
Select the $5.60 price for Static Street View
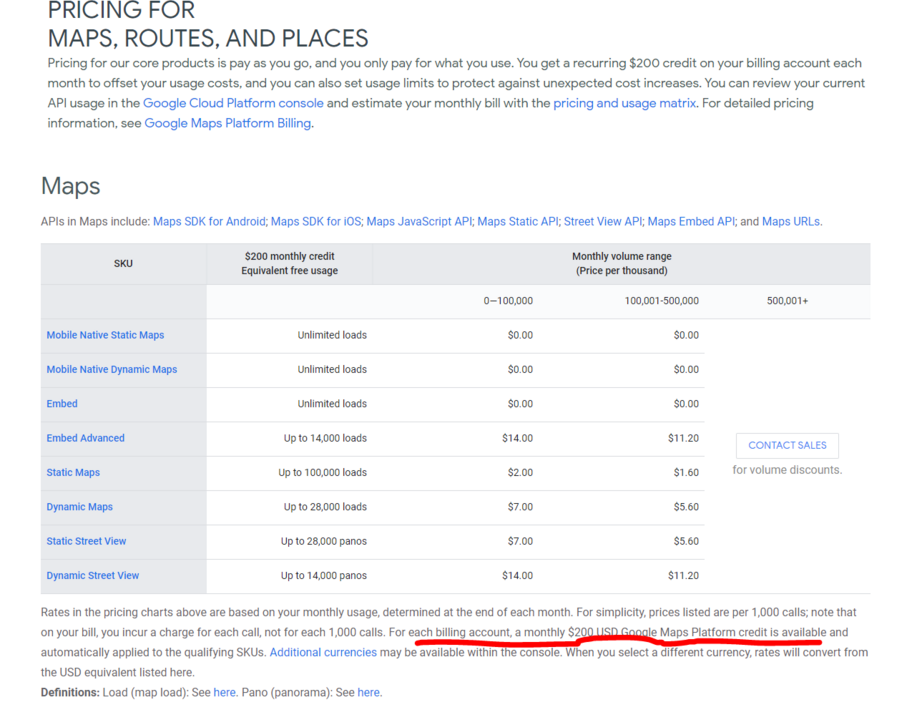[x=686, y=541]
